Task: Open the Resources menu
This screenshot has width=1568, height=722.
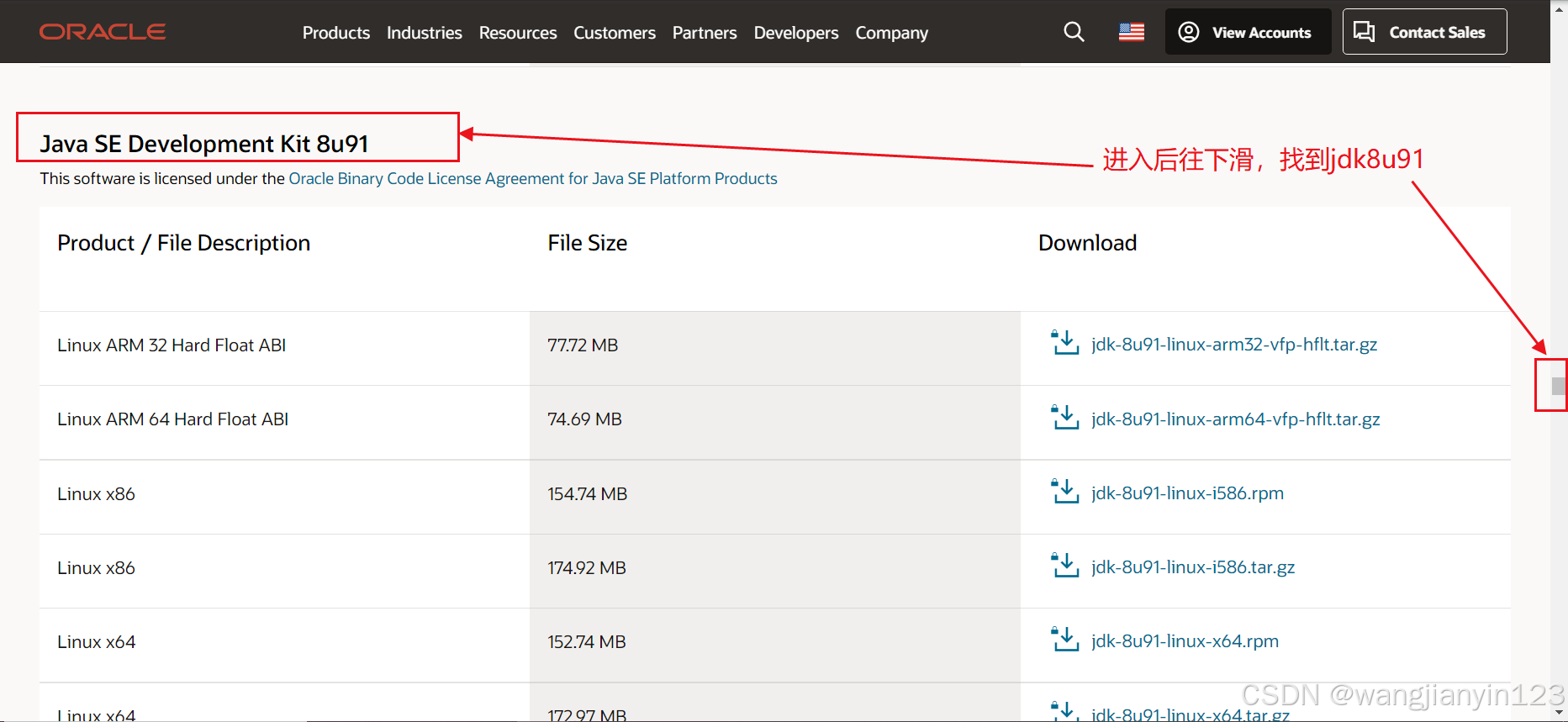Action: coord(518,33)
